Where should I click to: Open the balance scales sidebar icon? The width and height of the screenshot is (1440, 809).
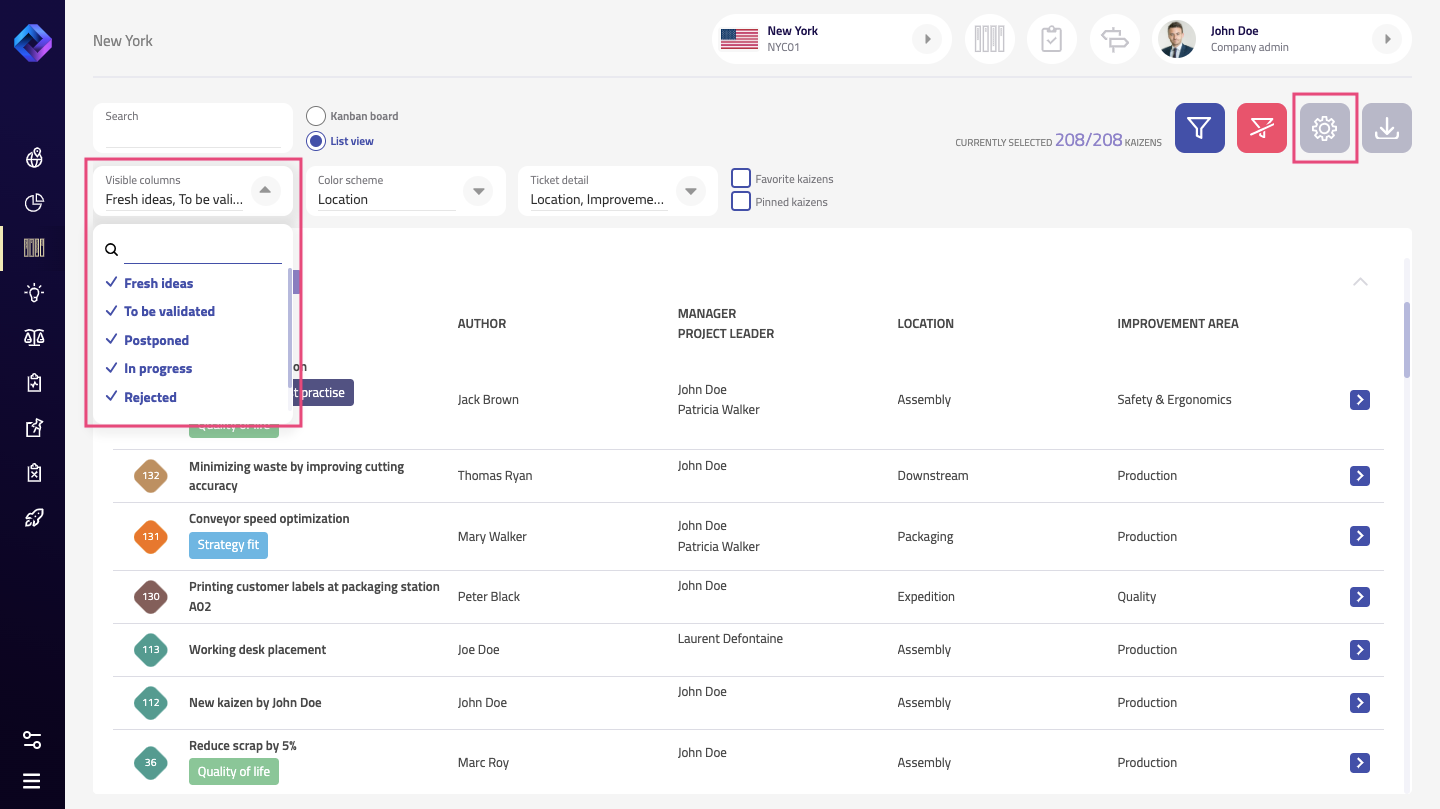pyautogui.click(x=34, y=338)
